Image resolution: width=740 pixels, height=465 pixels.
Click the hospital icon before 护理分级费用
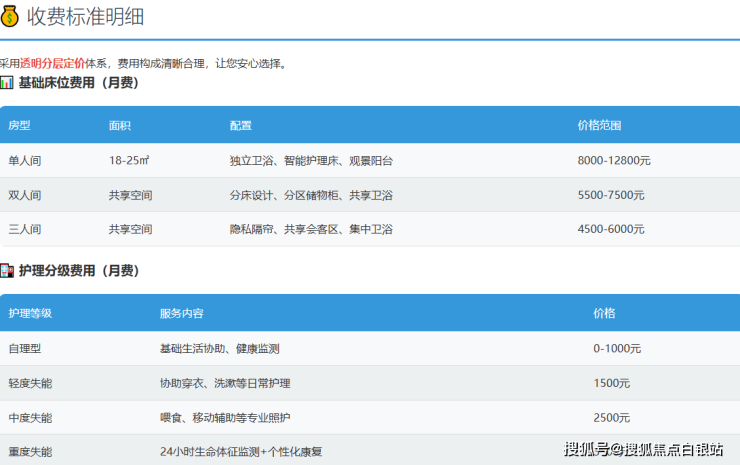click(x=7, y=271)
